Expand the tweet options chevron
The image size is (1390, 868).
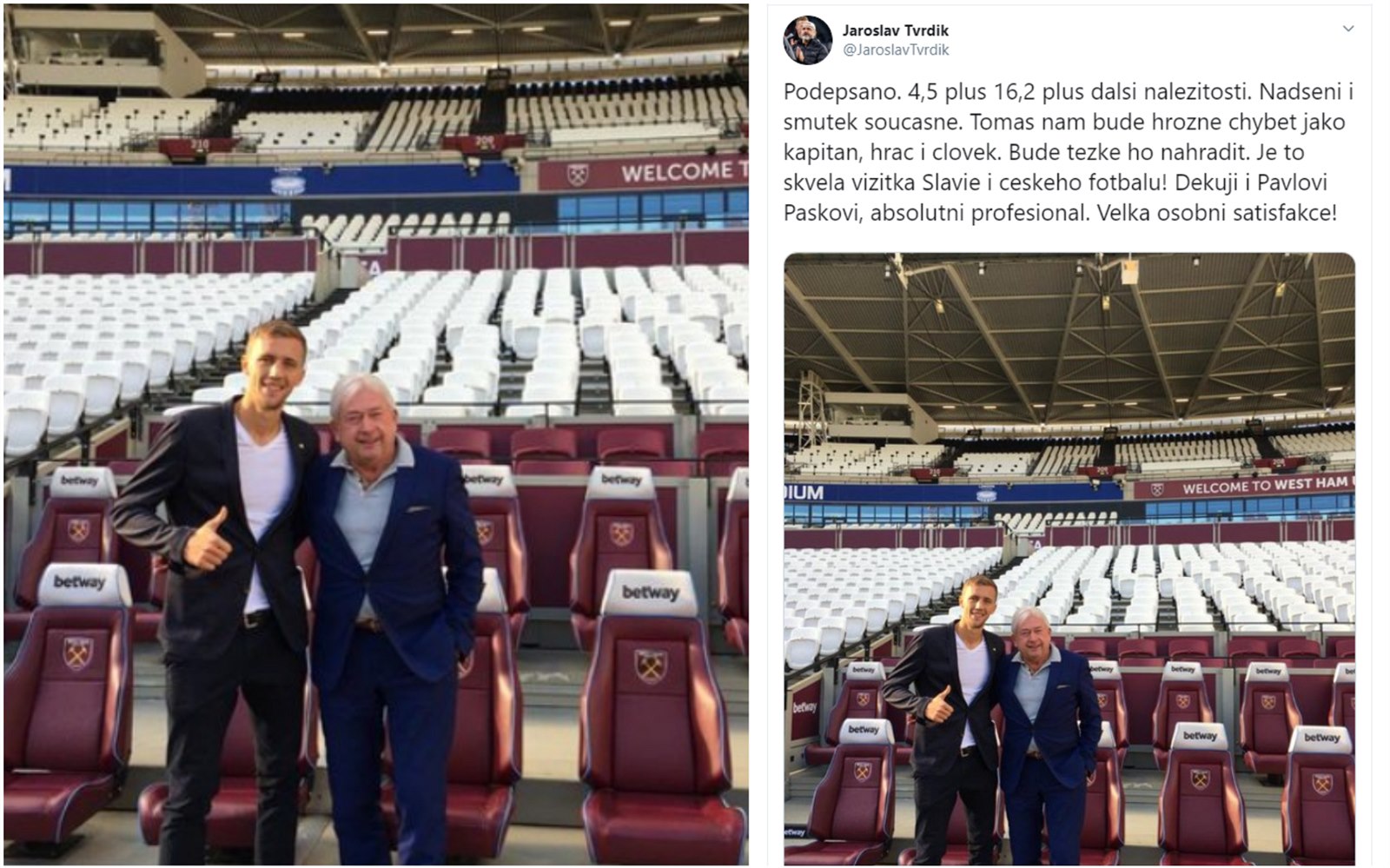pos(1348,29)
